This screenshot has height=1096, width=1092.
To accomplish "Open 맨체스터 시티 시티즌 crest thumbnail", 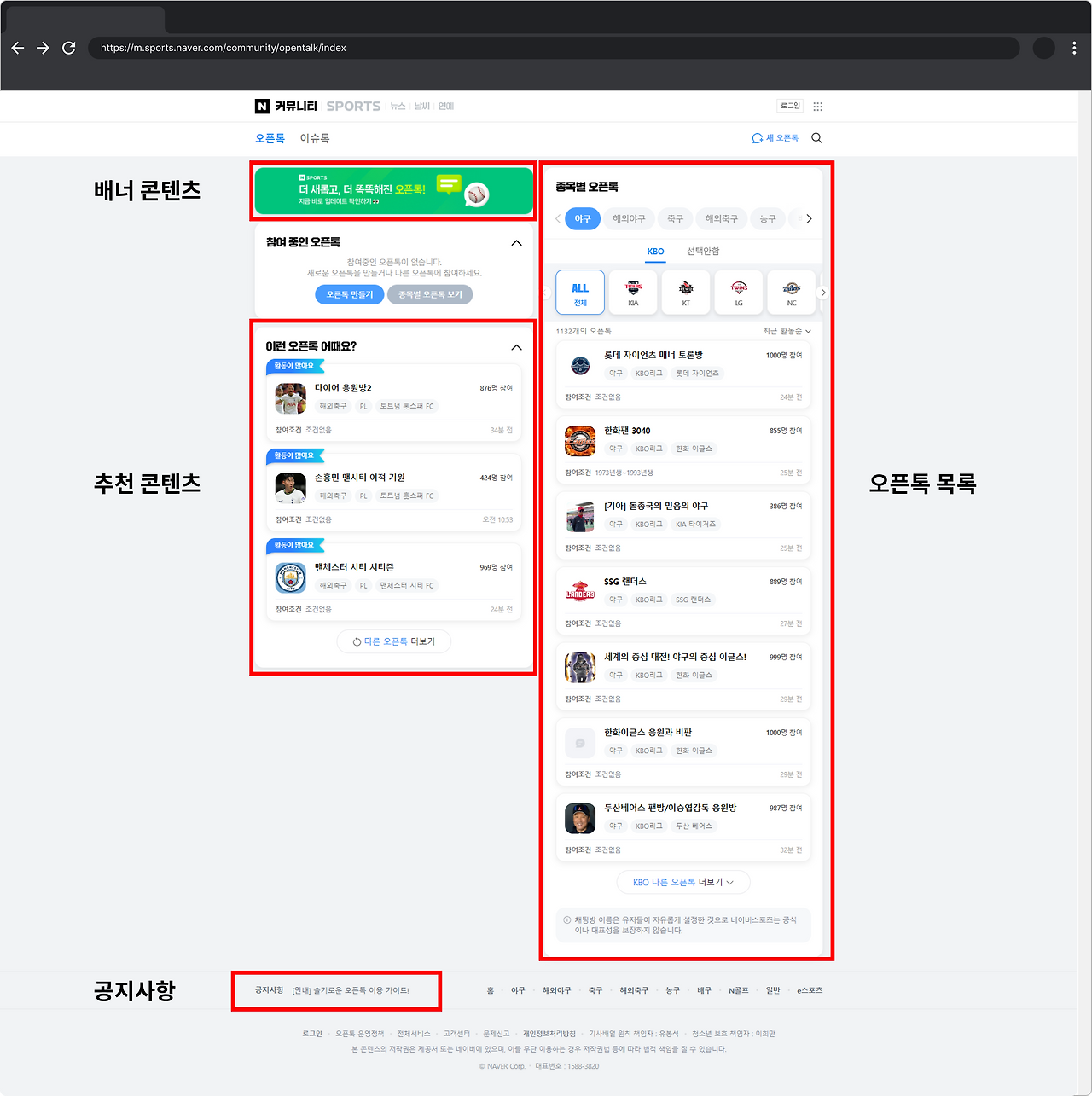I will pos(291,577).
